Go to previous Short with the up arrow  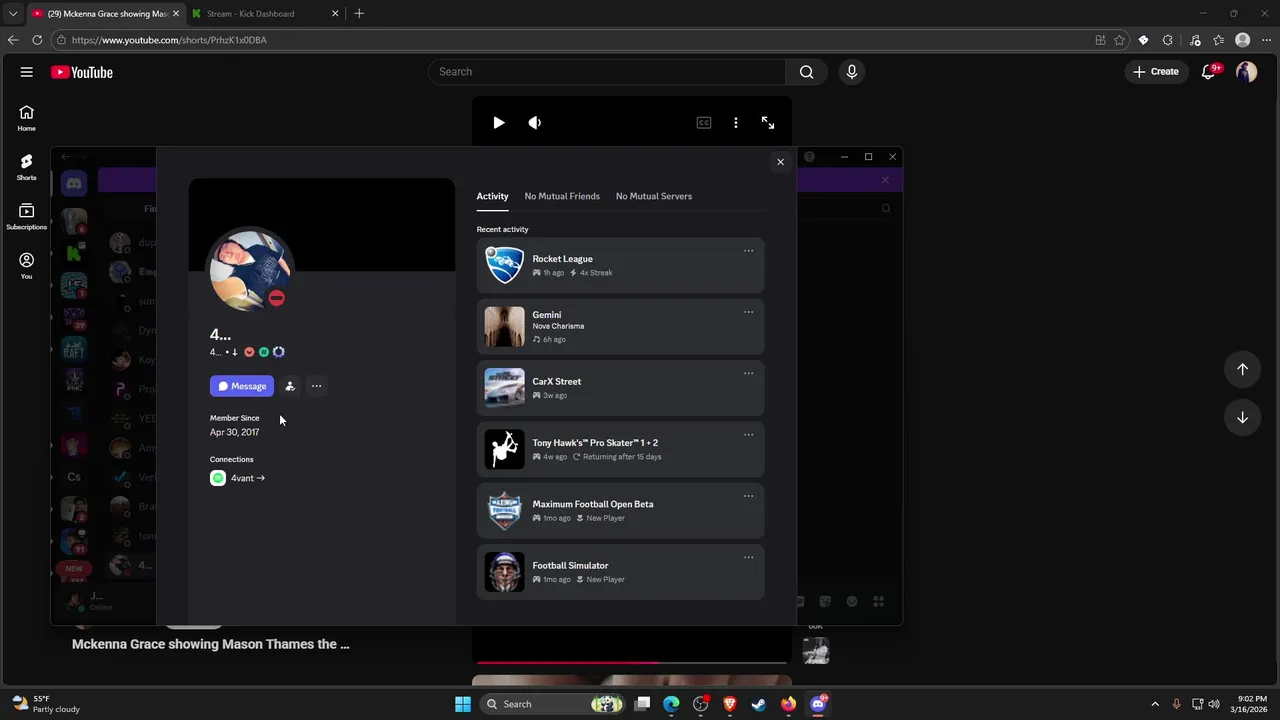[x=1242, y=369]
